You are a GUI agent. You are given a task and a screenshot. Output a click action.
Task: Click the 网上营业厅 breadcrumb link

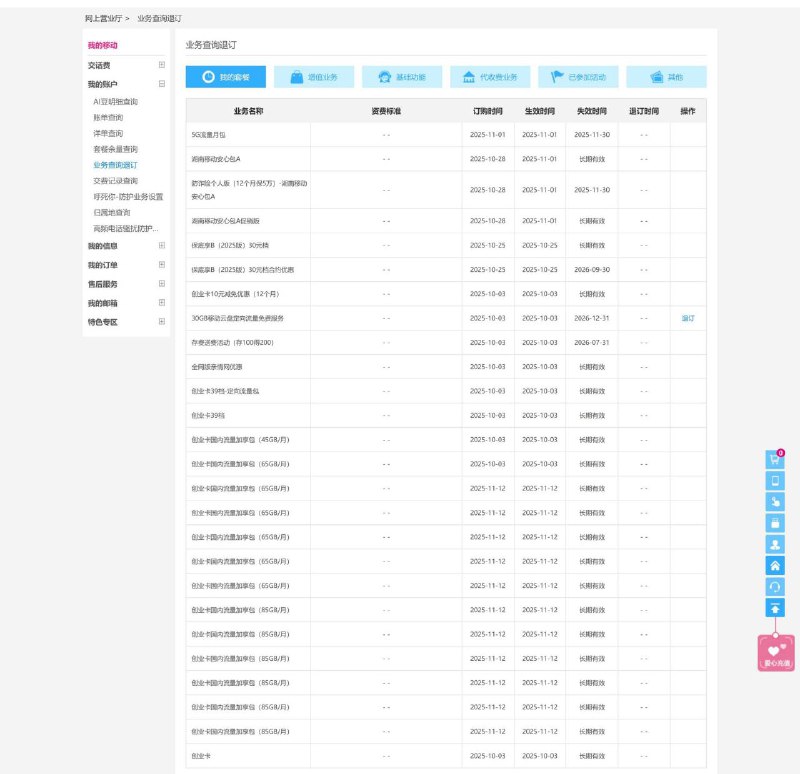101,19
